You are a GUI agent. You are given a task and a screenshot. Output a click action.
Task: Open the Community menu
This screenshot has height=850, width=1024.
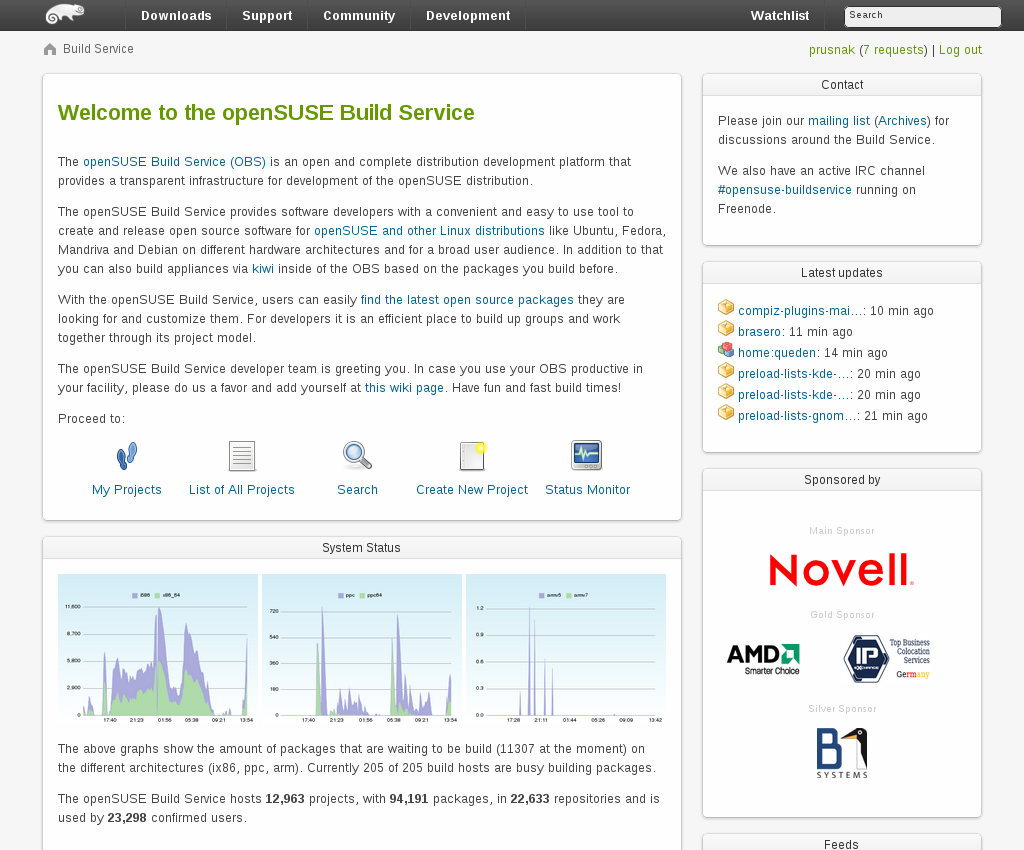click(359, 16)
